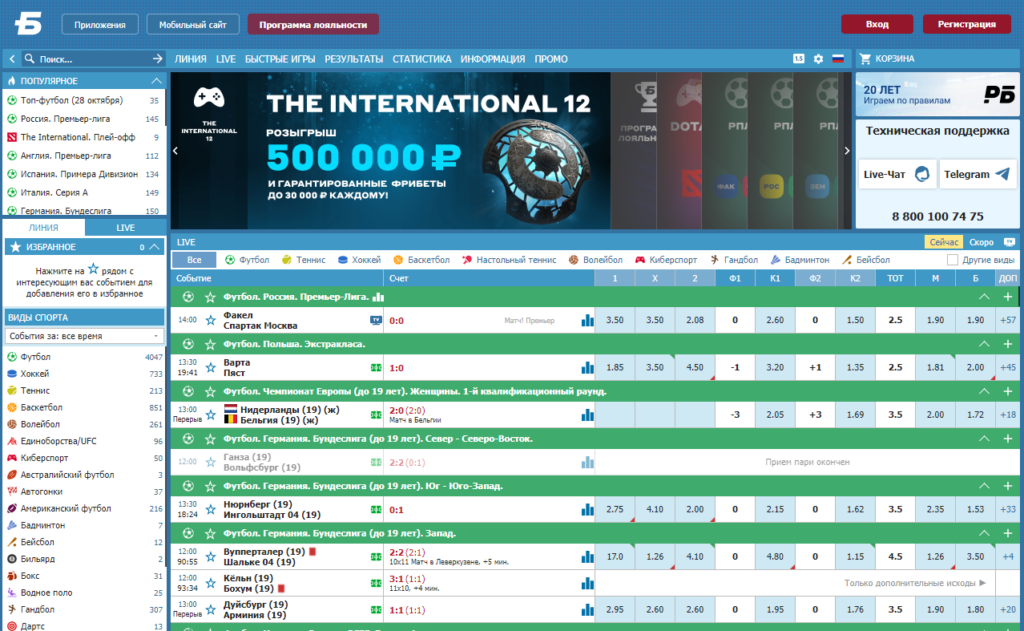Image resolution: width=1024 pixels, height=631 pixels.
Task: Open the settings gear icon in navigation bar
Action: click(x=818, y=59)
